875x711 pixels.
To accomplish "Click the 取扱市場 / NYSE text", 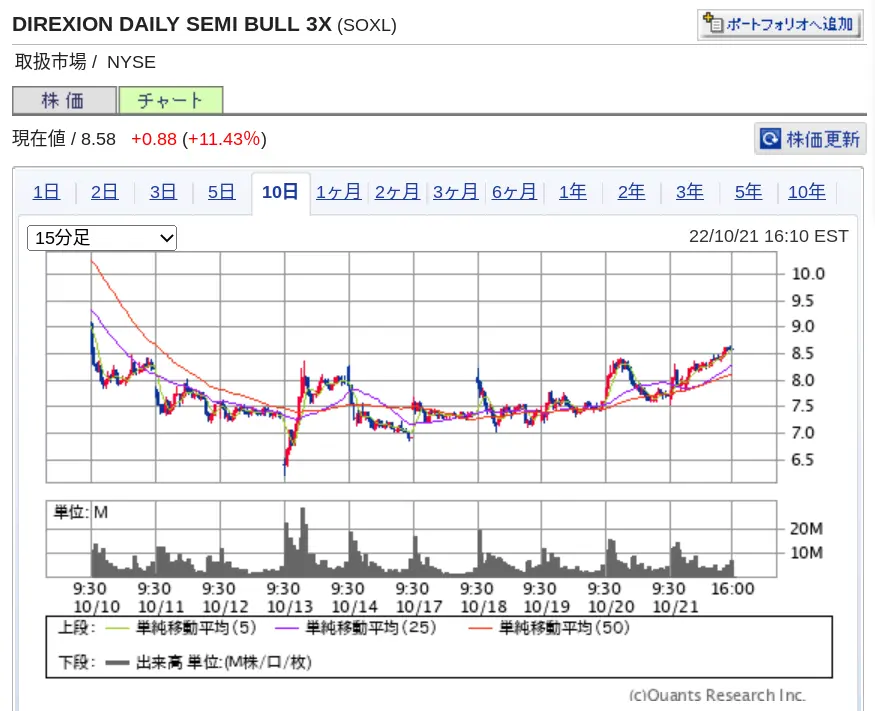I will coord(85,62).
